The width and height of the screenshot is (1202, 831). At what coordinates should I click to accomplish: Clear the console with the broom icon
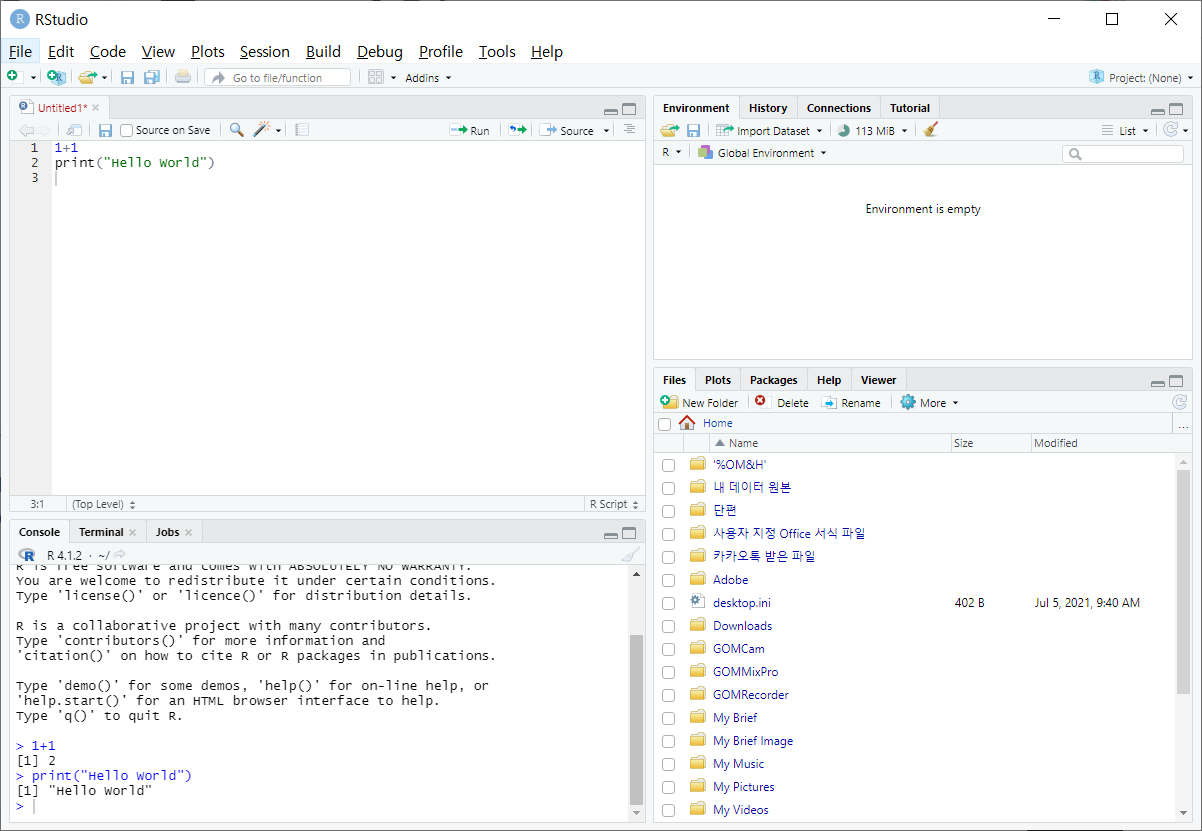coord(629,555)
